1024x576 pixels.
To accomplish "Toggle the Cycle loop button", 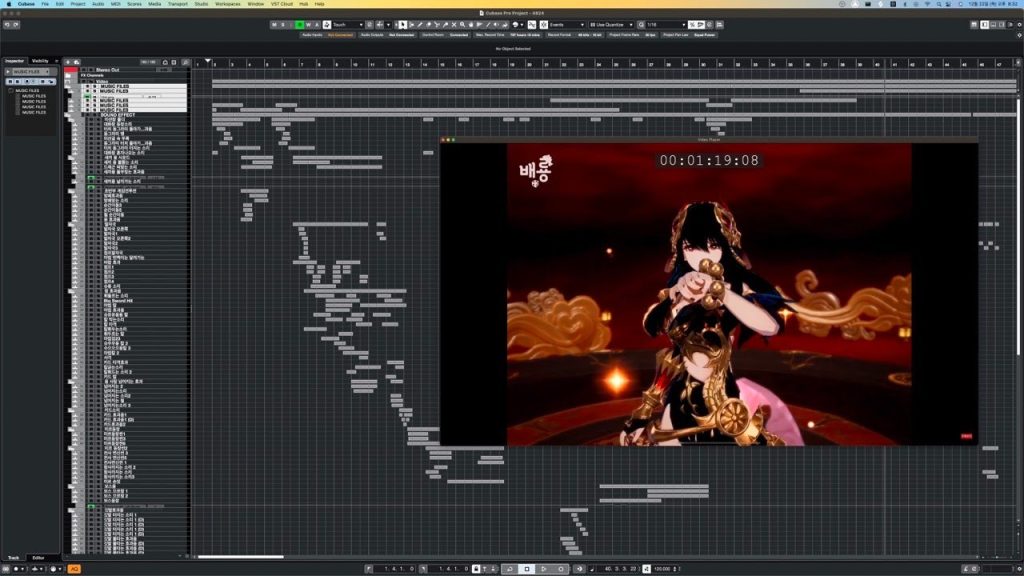I will (509, 569).
